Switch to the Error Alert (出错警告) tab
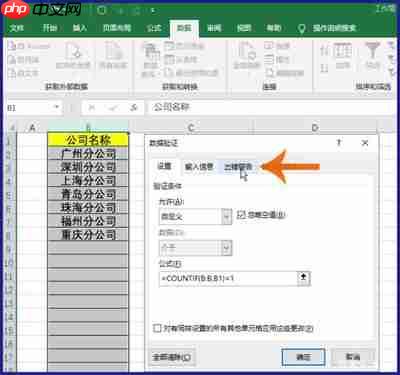 click(238, 166)
